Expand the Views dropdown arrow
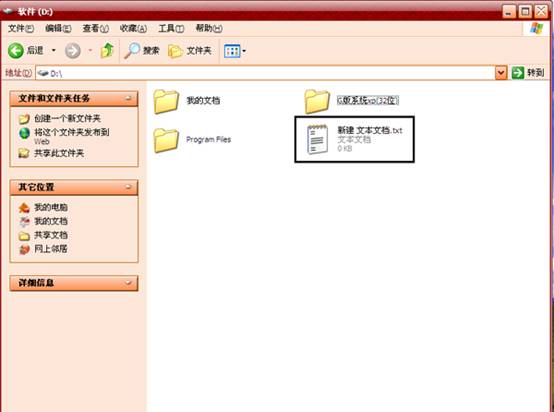This screenshot has width=554, height=412. (x=244, y=51)
